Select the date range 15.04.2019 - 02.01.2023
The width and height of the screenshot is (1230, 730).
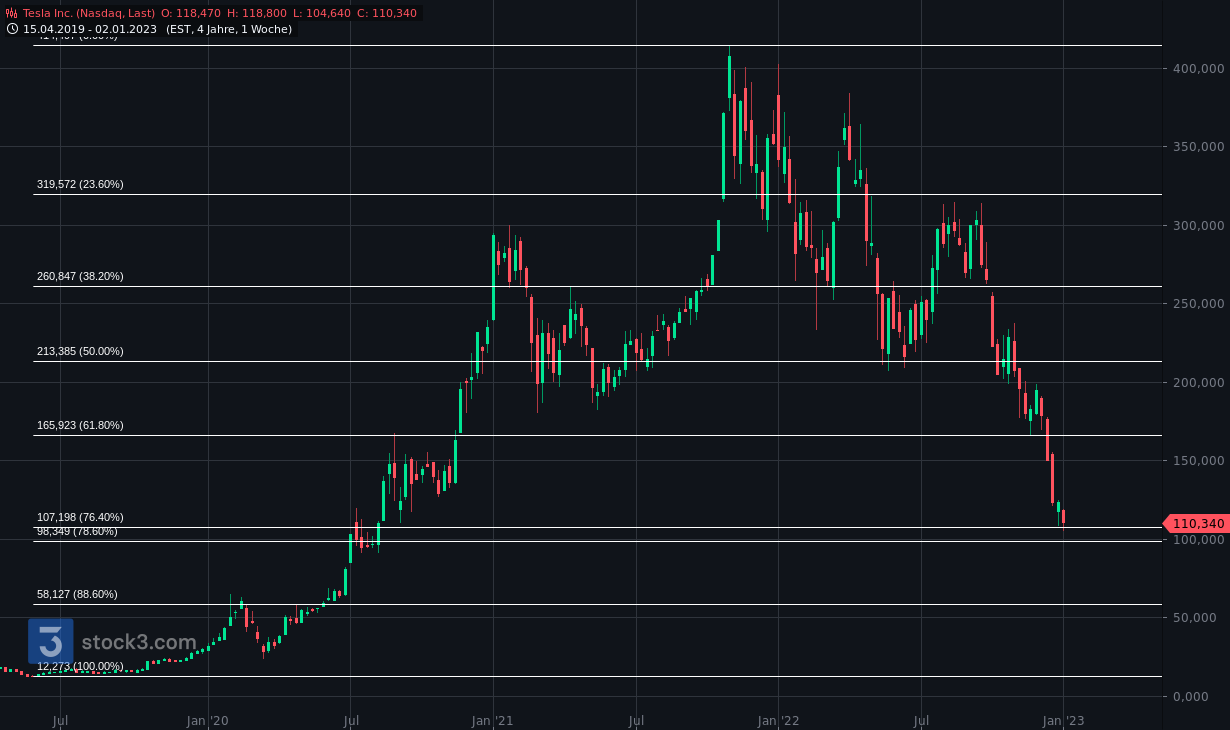tap(90, 29)
